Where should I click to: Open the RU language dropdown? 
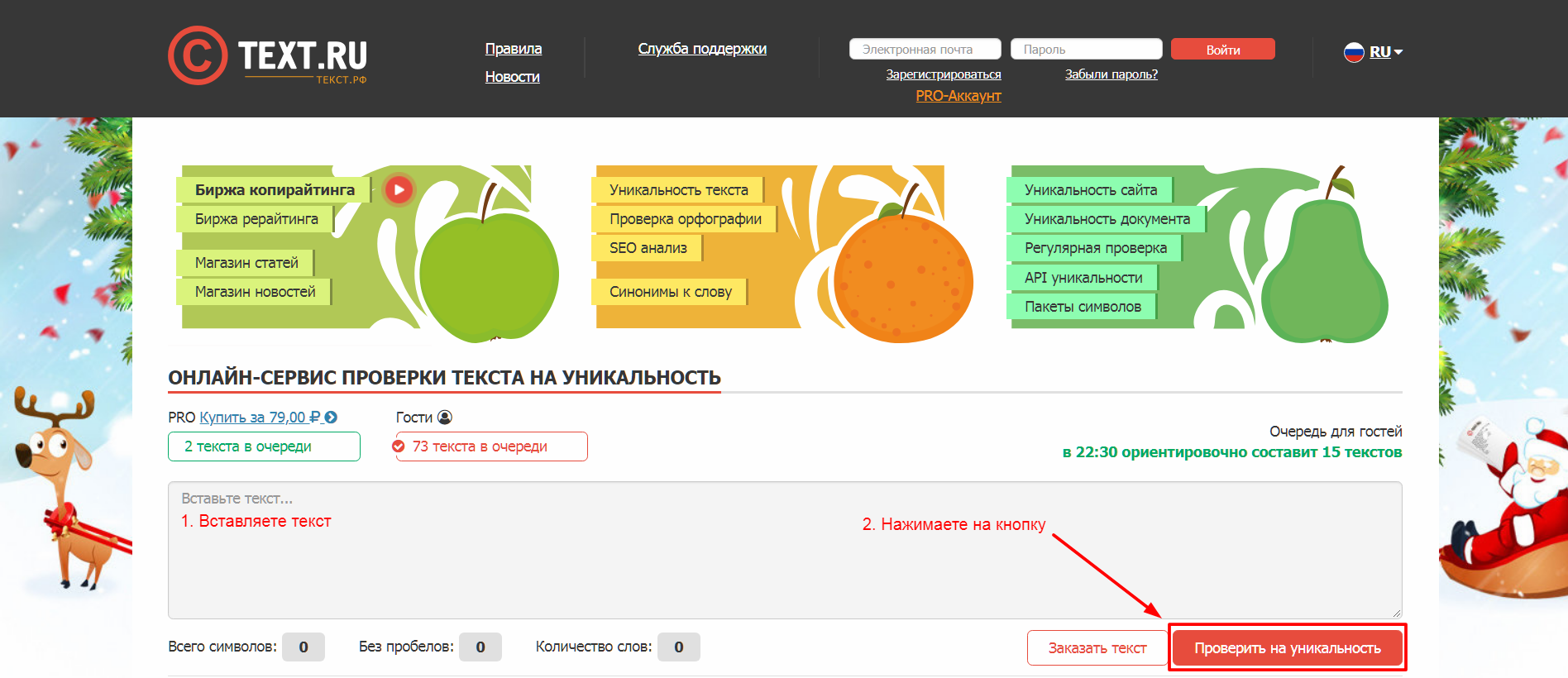[1386, 52]
